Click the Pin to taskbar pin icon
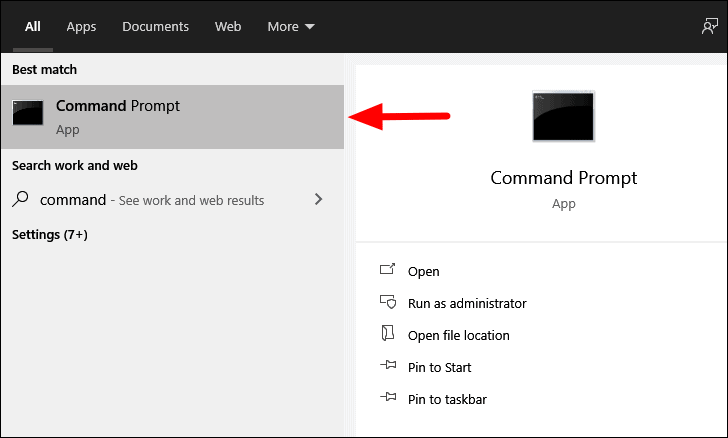The width and height of the screenshot is (728, 438). [388, 397]
